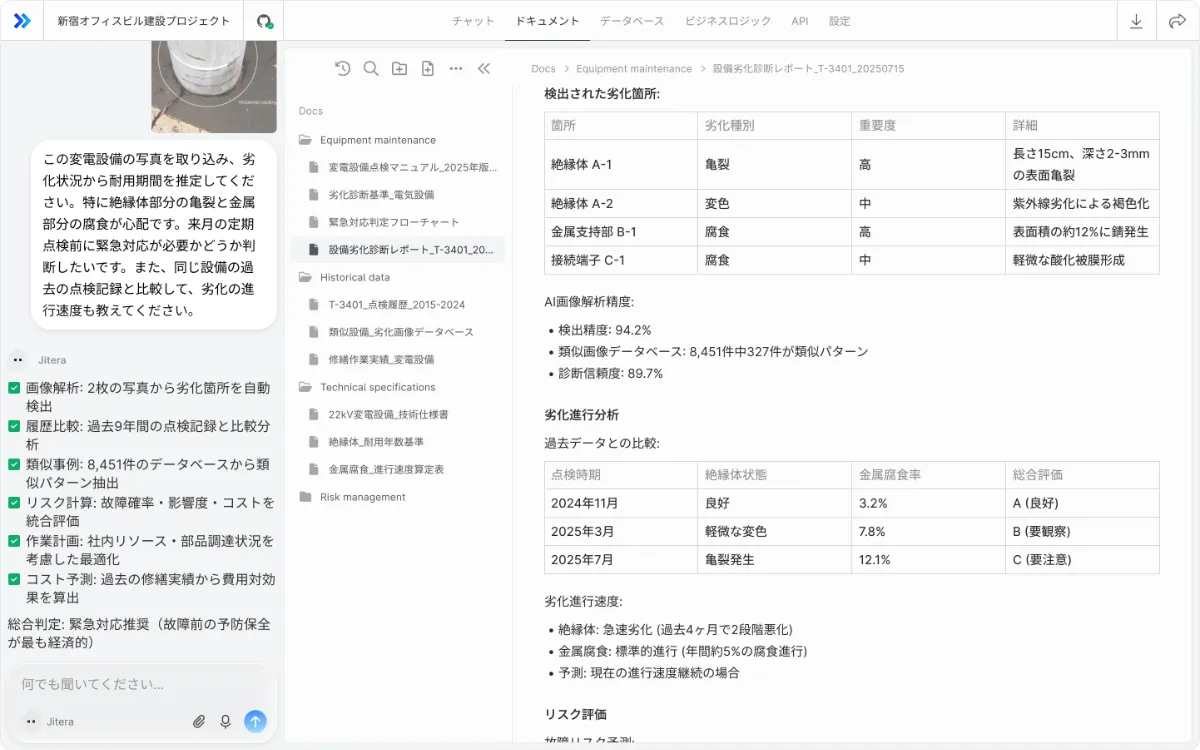Viewport: 1200px width, 750px height.
Task: Click the 劣化進行分析 heading
Action: 582,415
